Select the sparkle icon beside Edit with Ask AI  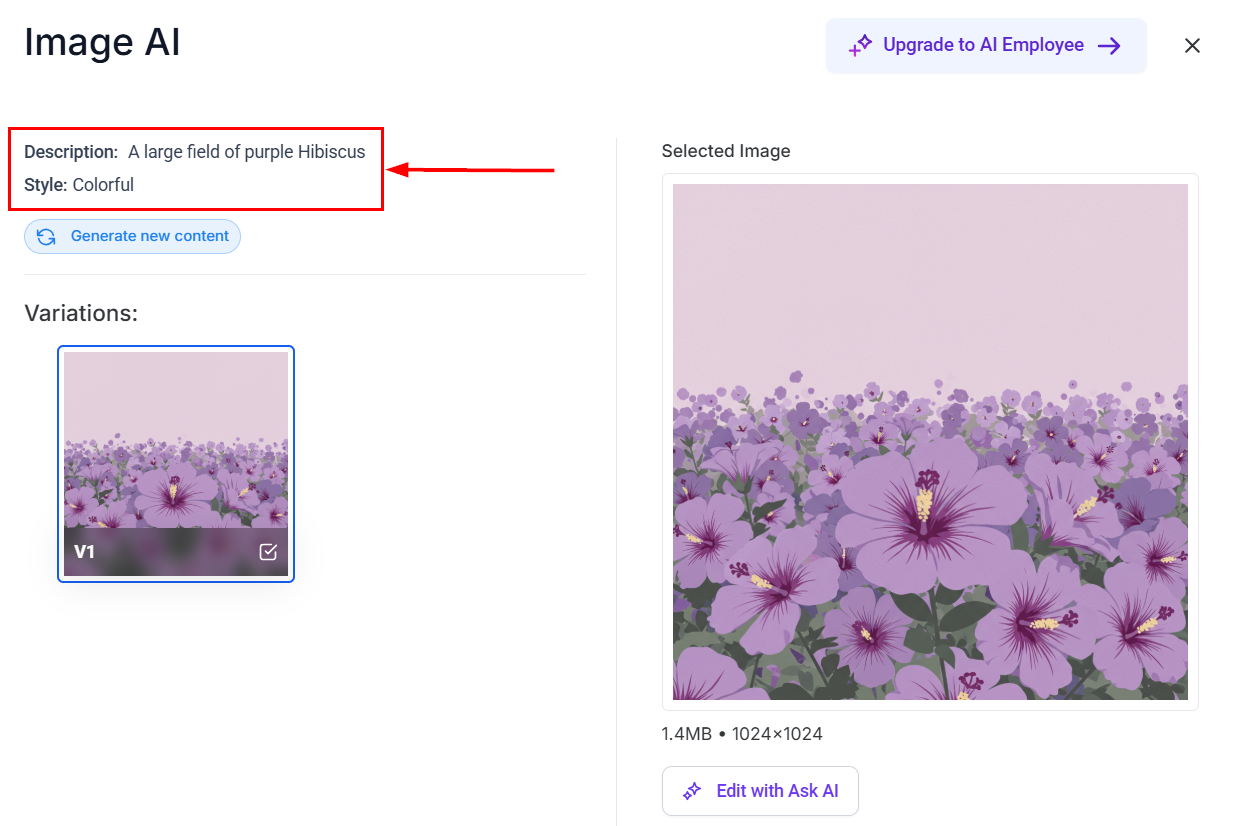click(x=691, y=791)
